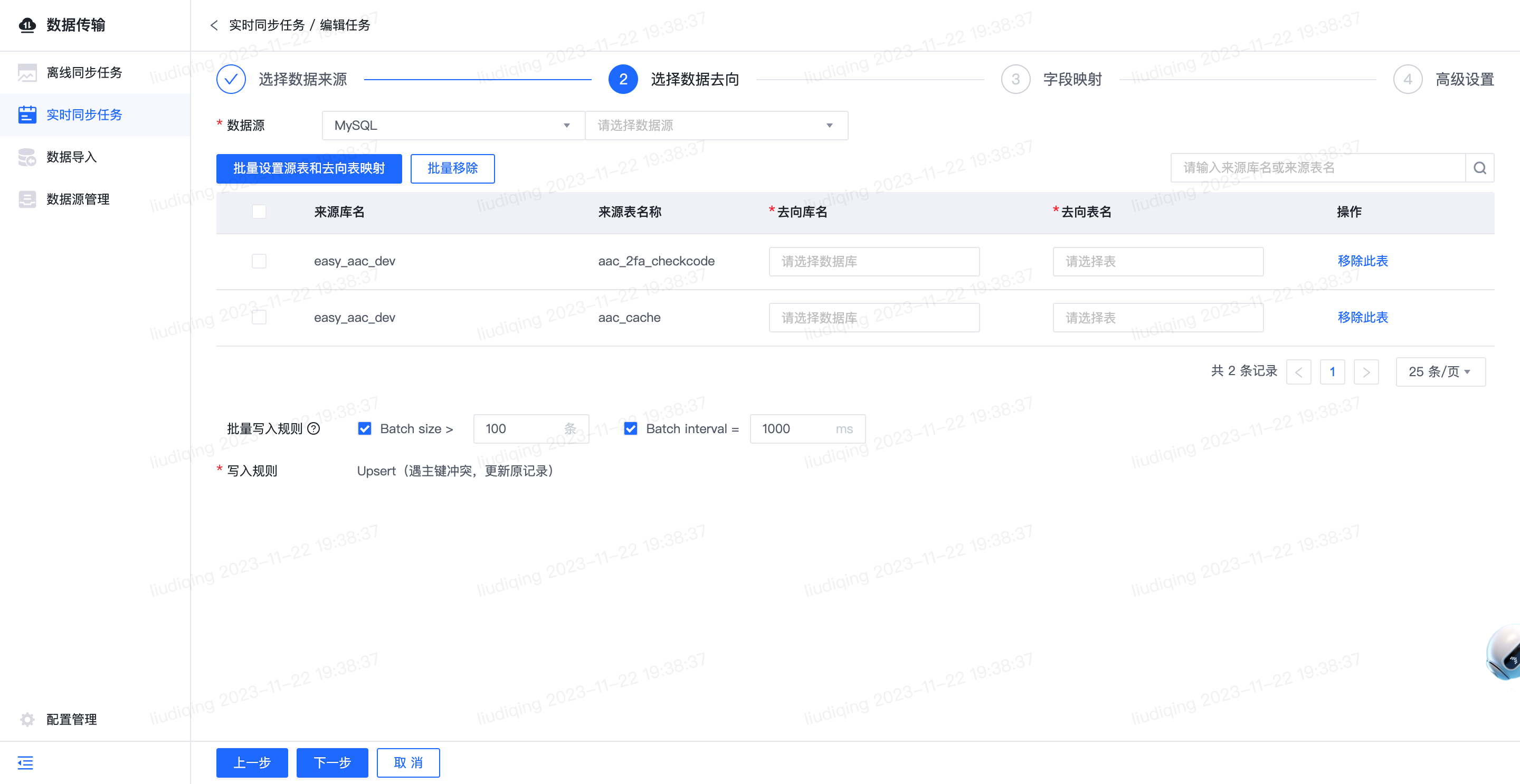This screenshot has width=1520, height=784.
Task: Click the search magnifier icon
Action: tap(1479, 168)
